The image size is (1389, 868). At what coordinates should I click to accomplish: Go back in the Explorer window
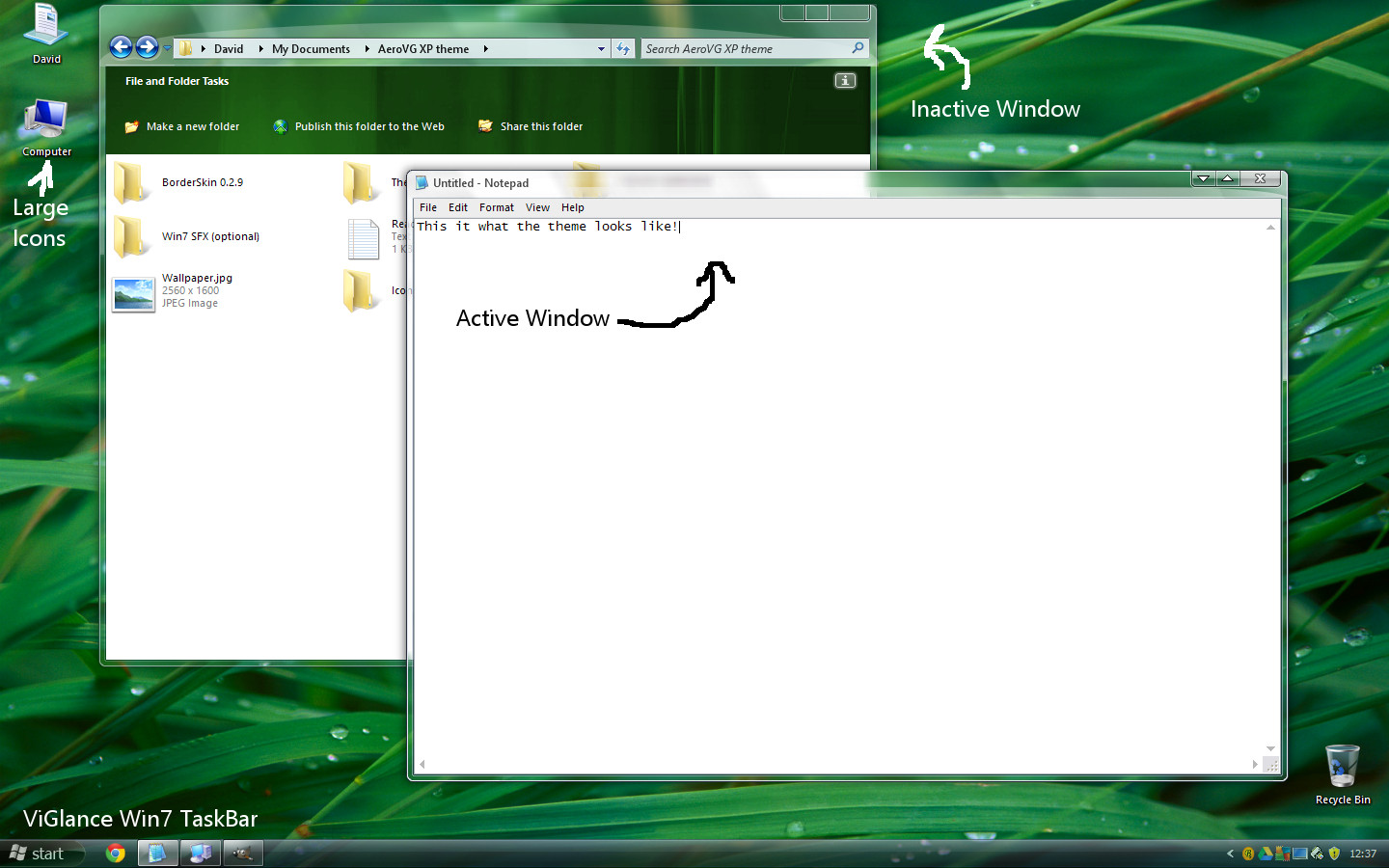(121, 47)
